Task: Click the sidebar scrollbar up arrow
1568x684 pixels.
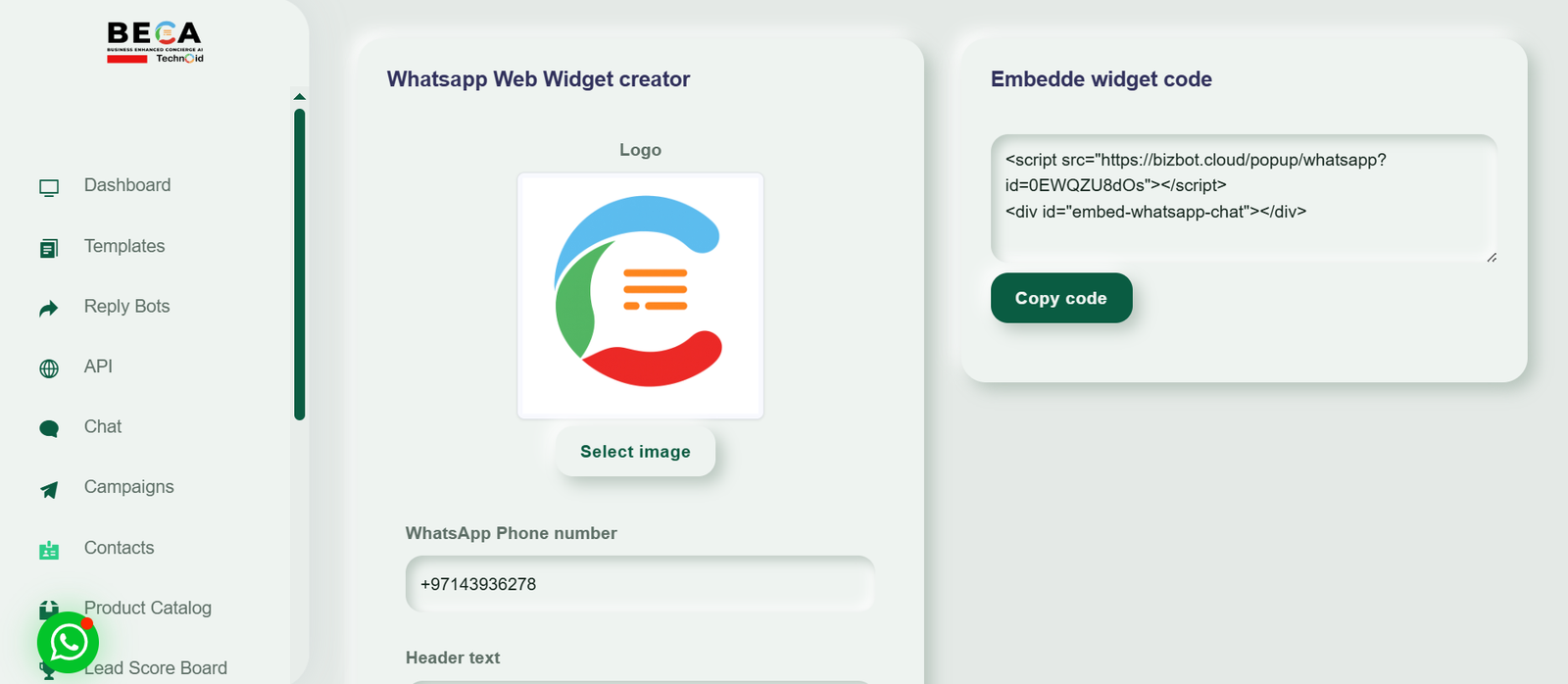Action: pos(300,97)
